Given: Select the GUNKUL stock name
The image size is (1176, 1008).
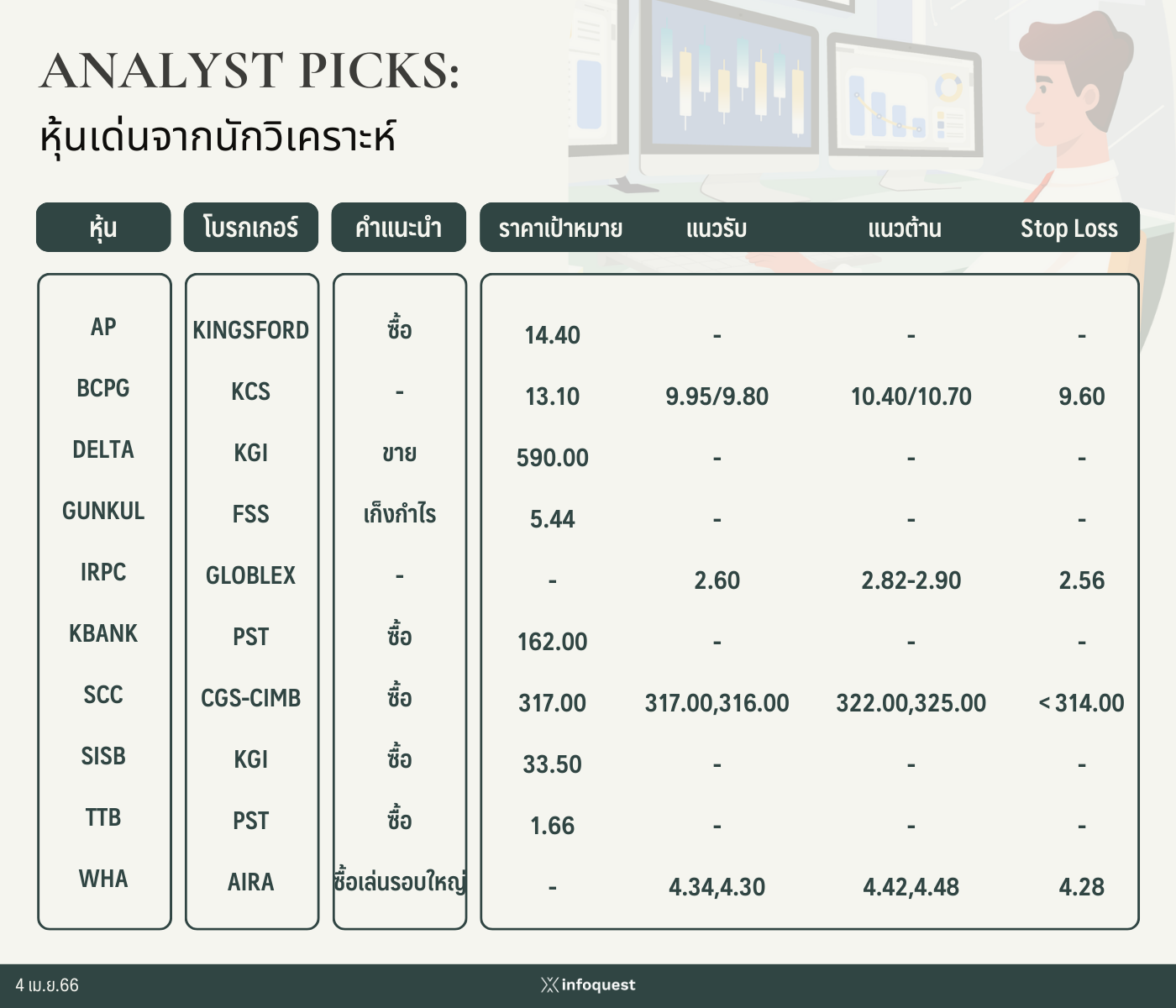Looking at the screenshot, I should (x=103, y=511).
